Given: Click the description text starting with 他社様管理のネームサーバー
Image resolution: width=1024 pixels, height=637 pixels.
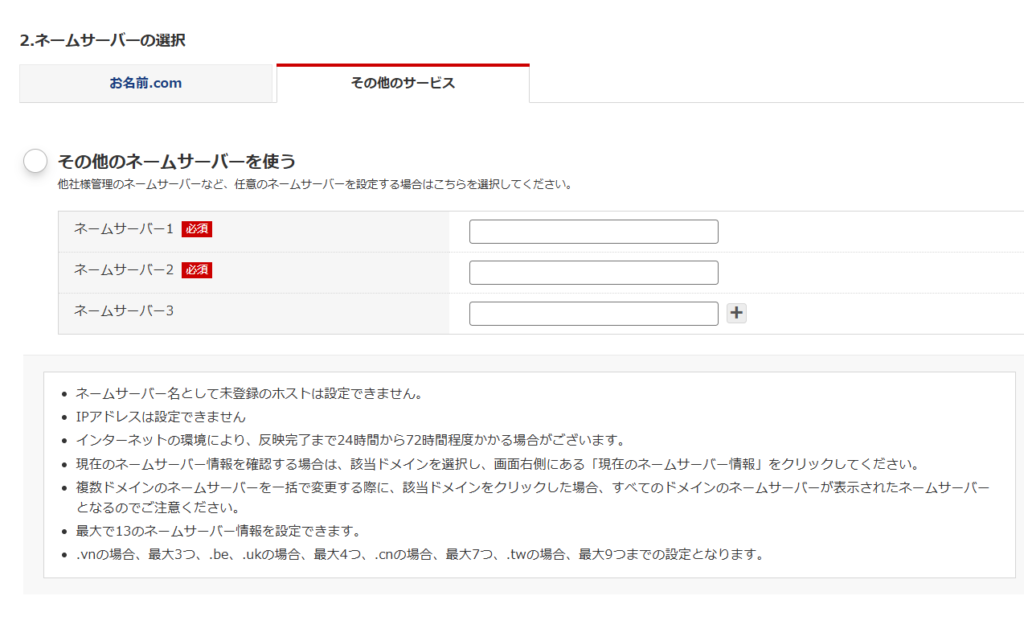Looking at the screenshot, I should [x=314, y=184].
